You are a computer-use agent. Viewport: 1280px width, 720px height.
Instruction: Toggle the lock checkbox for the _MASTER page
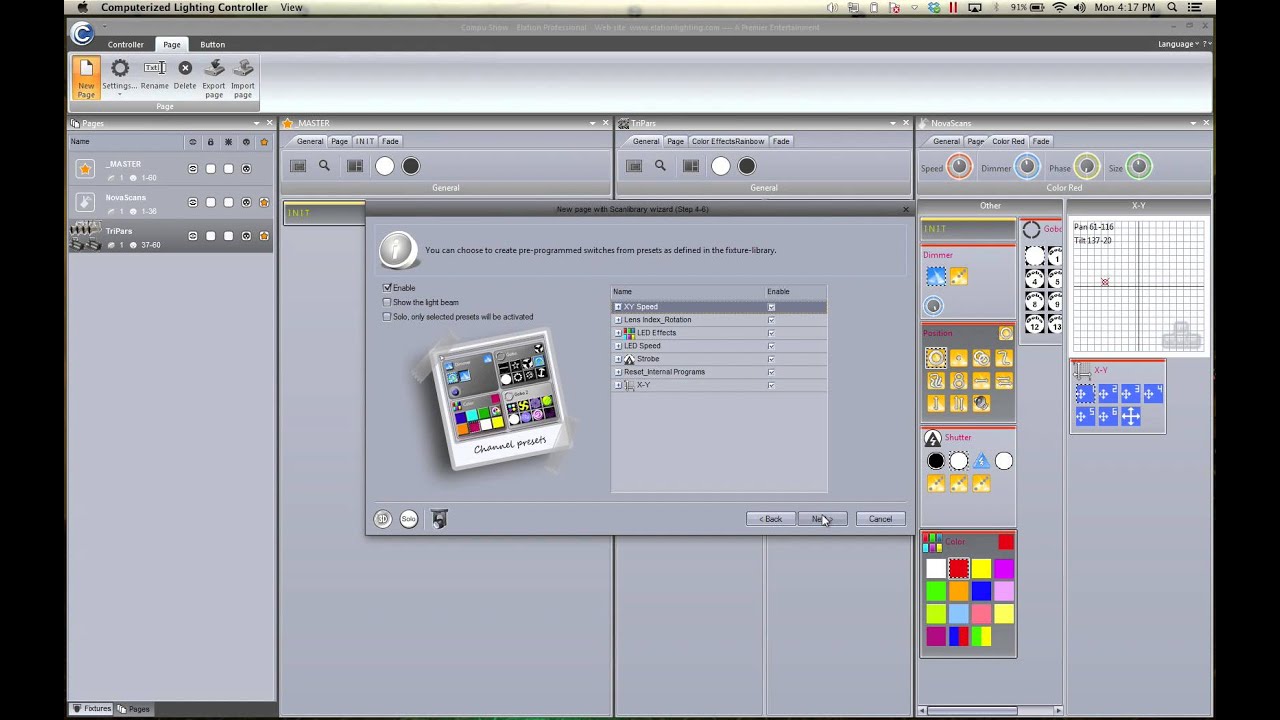pyautogui.click(x=210, y=169)
